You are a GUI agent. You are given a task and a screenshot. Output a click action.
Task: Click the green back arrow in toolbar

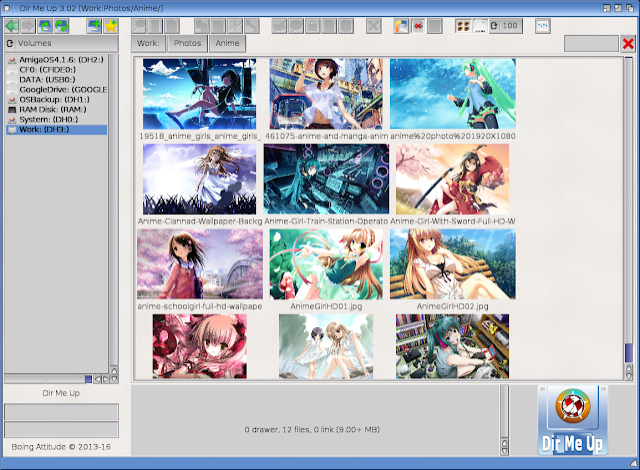click(x=12, y=24)
